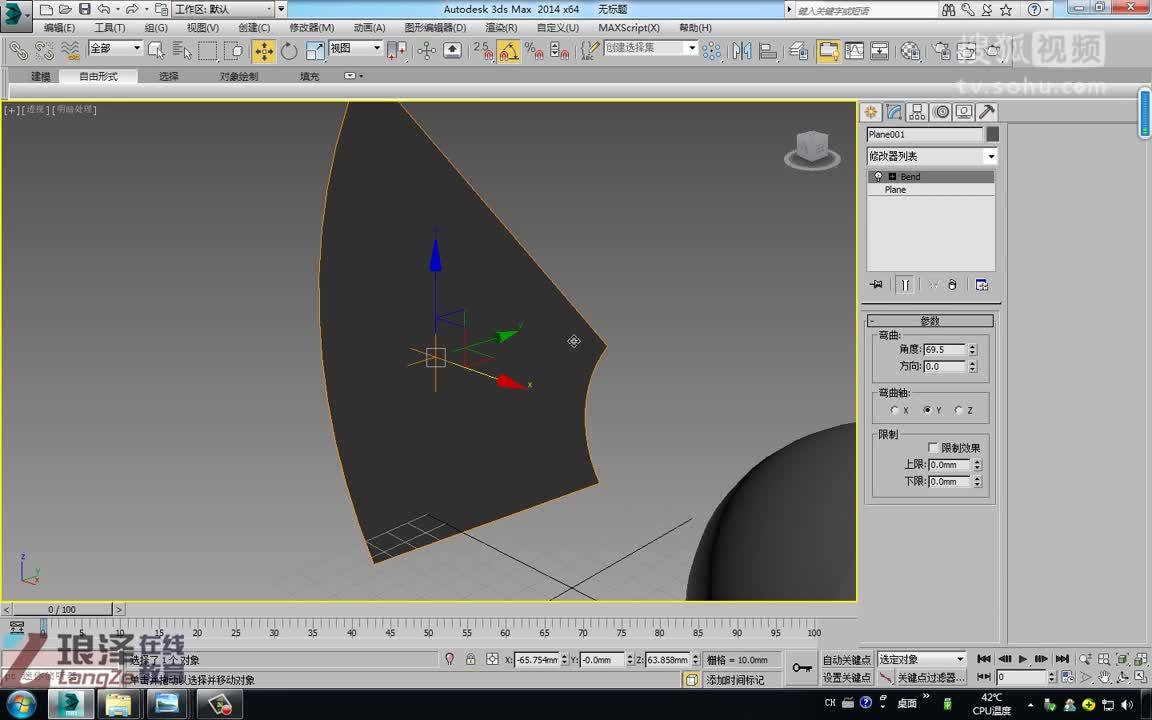Open the Create panel
This screenshot has height=720, width=1152.
(872, 112)
